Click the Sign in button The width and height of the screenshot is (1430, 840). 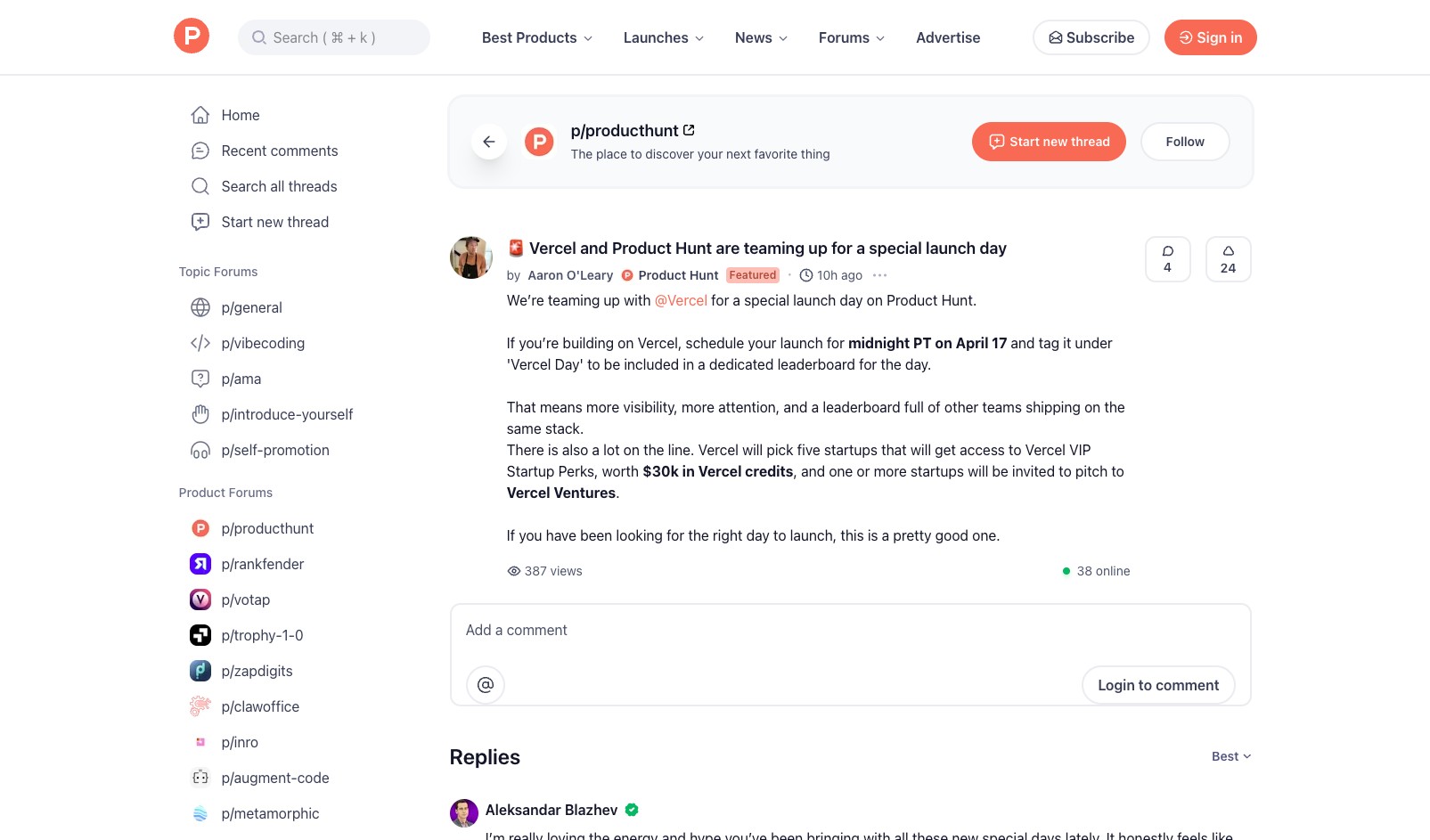[x=1211, y=37]
